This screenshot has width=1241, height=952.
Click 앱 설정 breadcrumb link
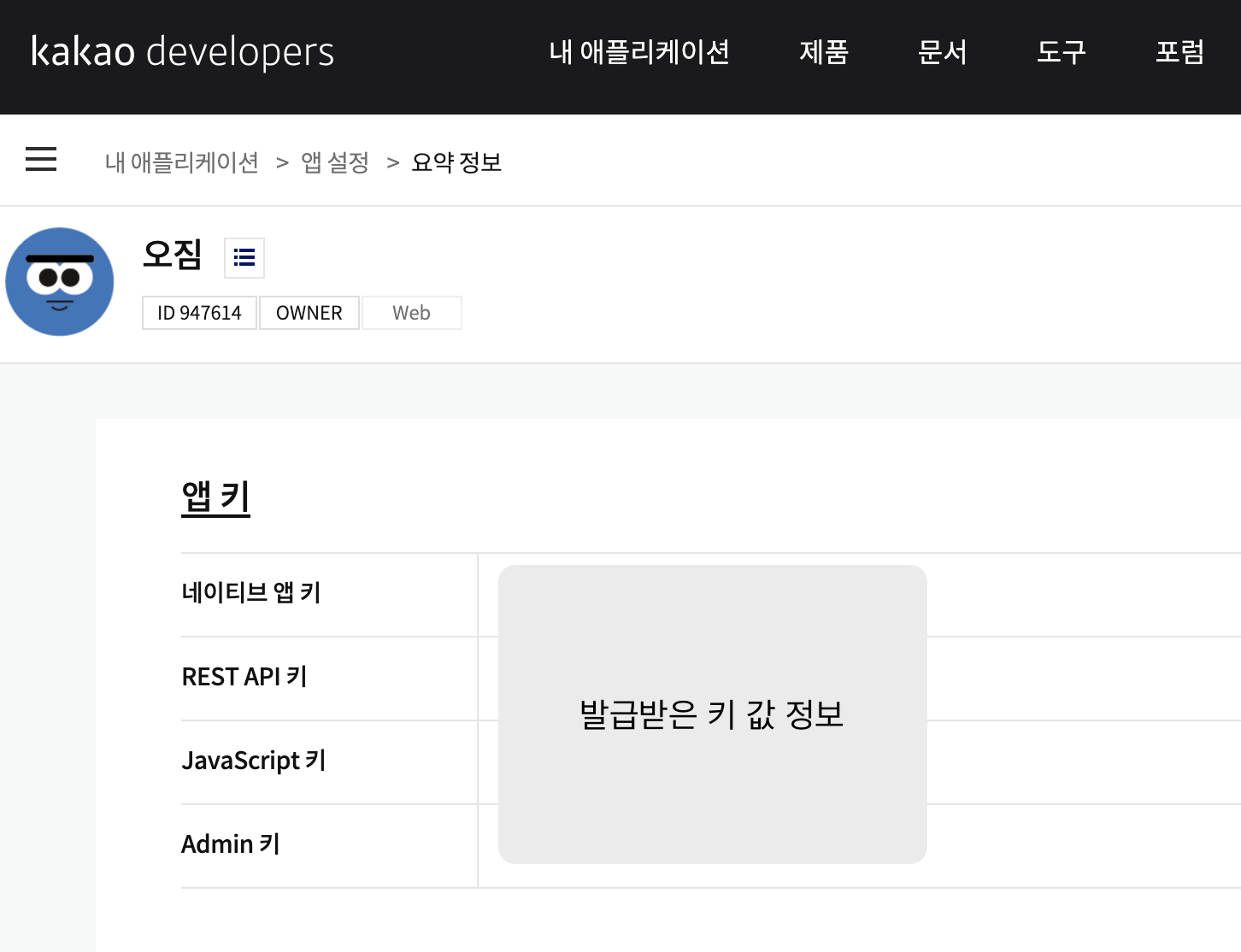[335, 162]
